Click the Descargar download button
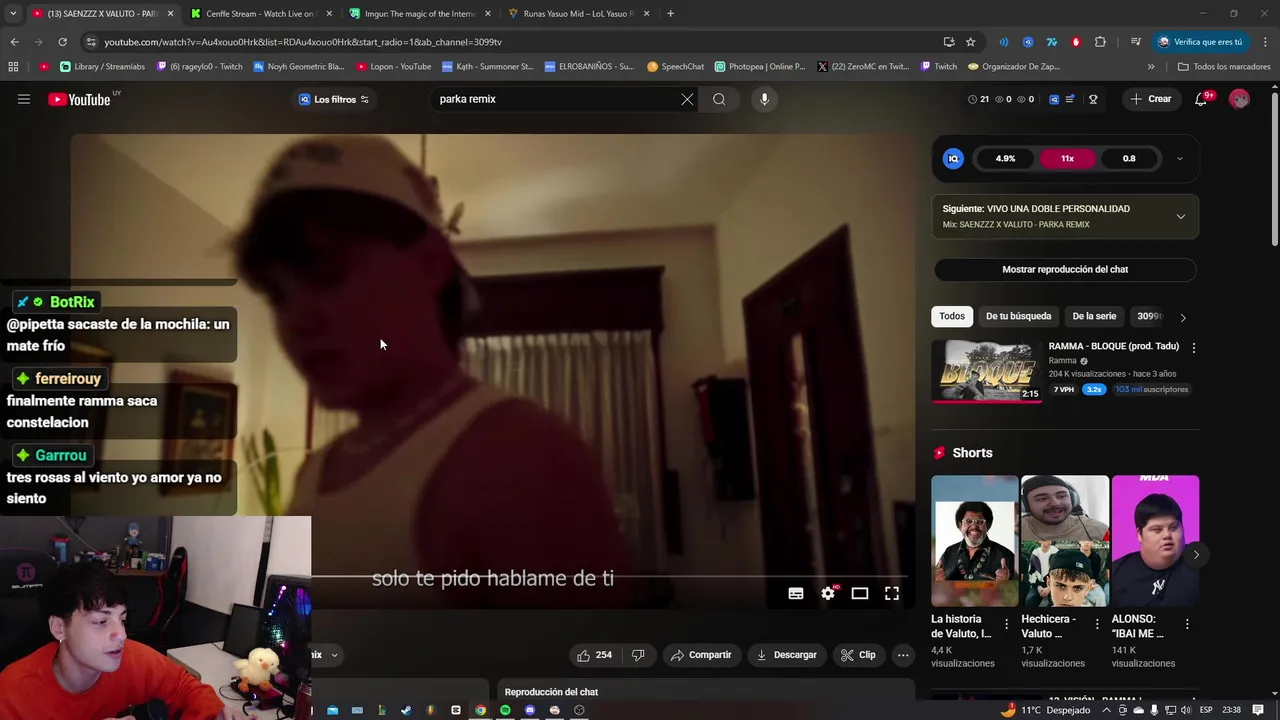The width and height of the screenshot is (1280, 720). [787, 655]
